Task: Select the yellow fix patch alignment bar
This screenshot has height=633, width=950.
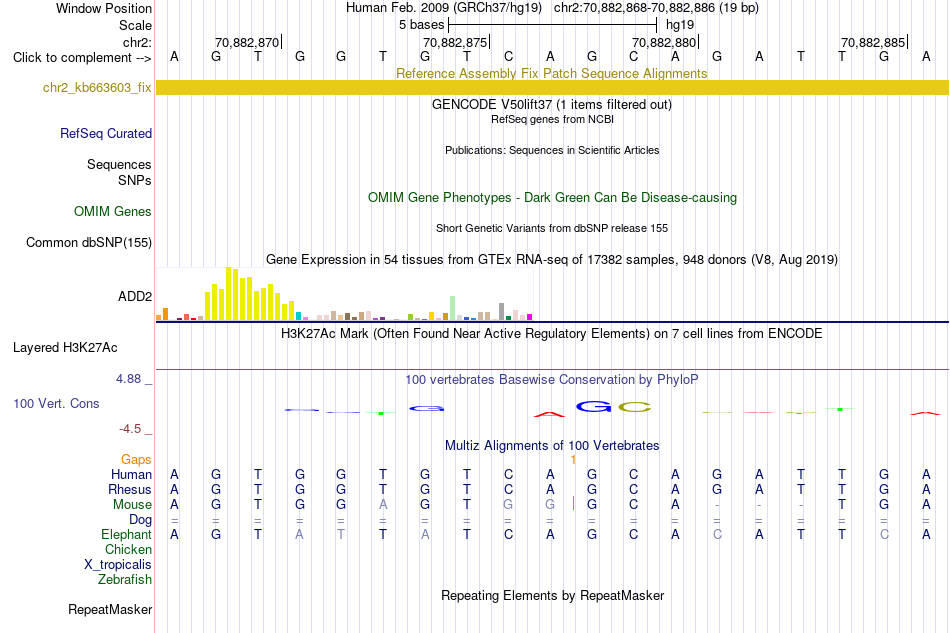Action: coord(552,87)
